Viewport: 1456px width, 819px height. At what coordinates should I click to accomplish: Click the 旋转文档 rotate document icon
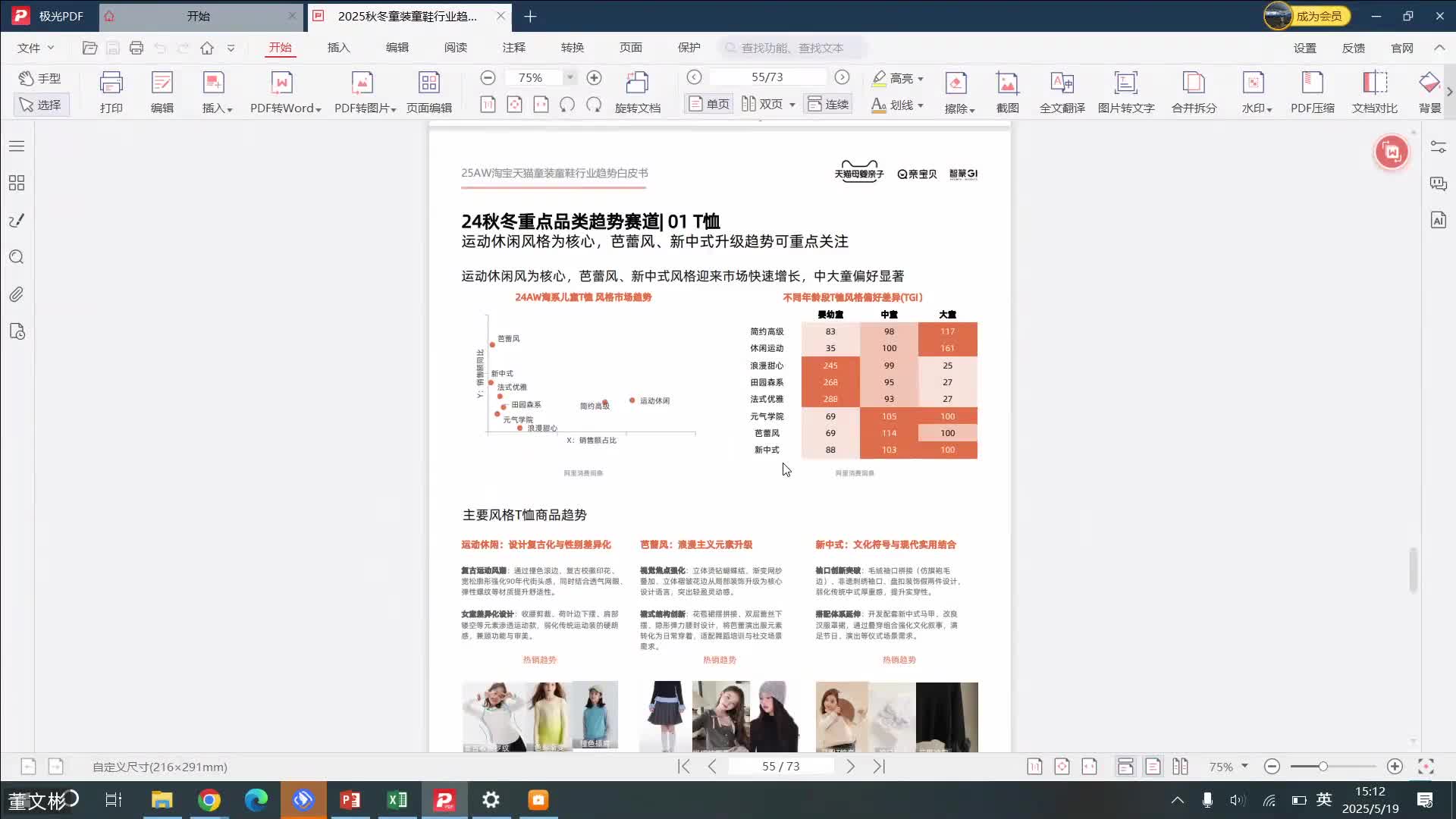point(638,89)
